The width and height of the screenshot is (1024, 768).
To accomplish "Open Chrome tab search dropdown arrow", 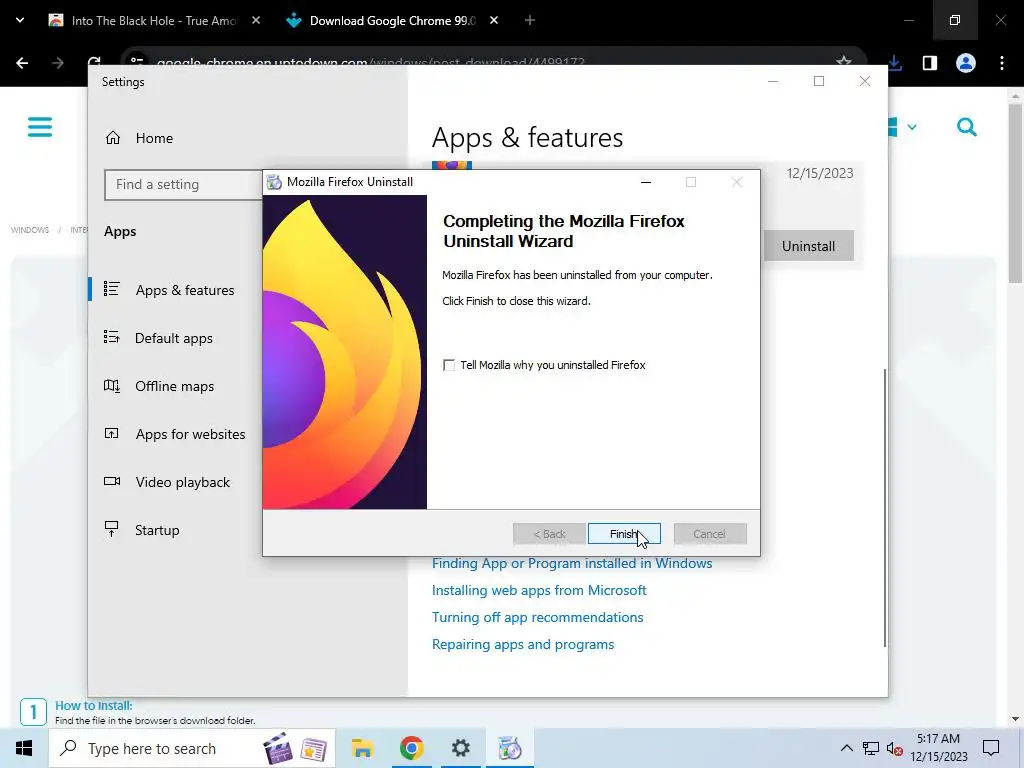I will point(20,20).
